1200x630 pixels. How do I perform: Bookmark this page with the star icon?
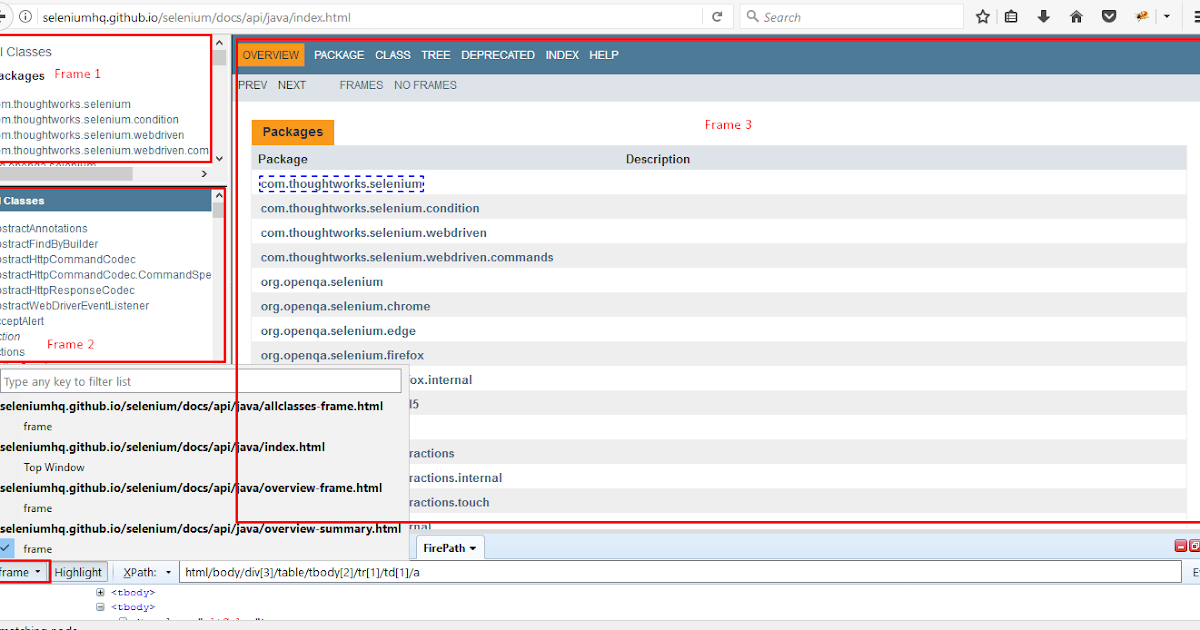982,16
